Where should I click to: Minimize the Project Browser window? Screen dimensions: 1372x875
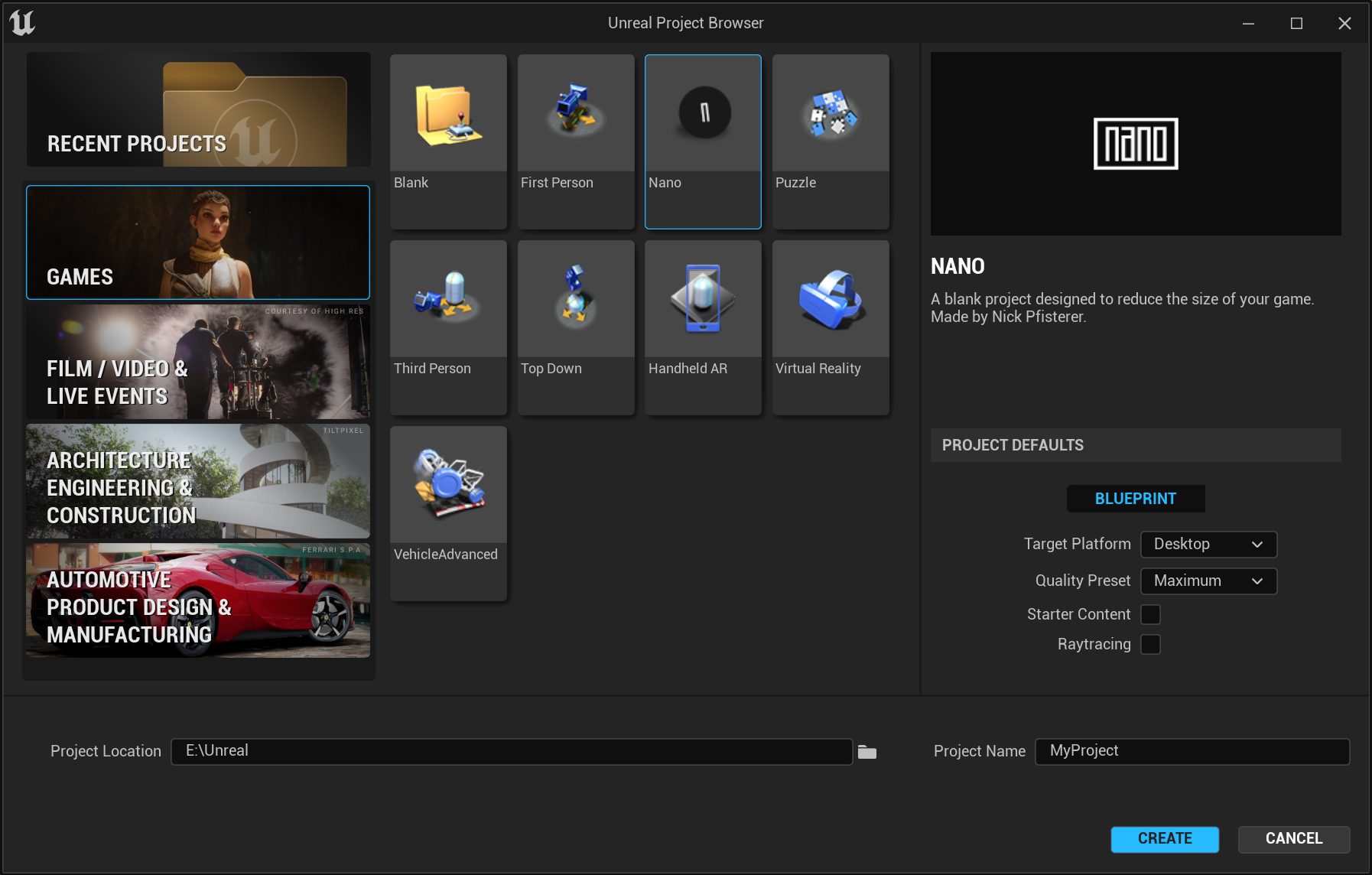(1248, 23)
